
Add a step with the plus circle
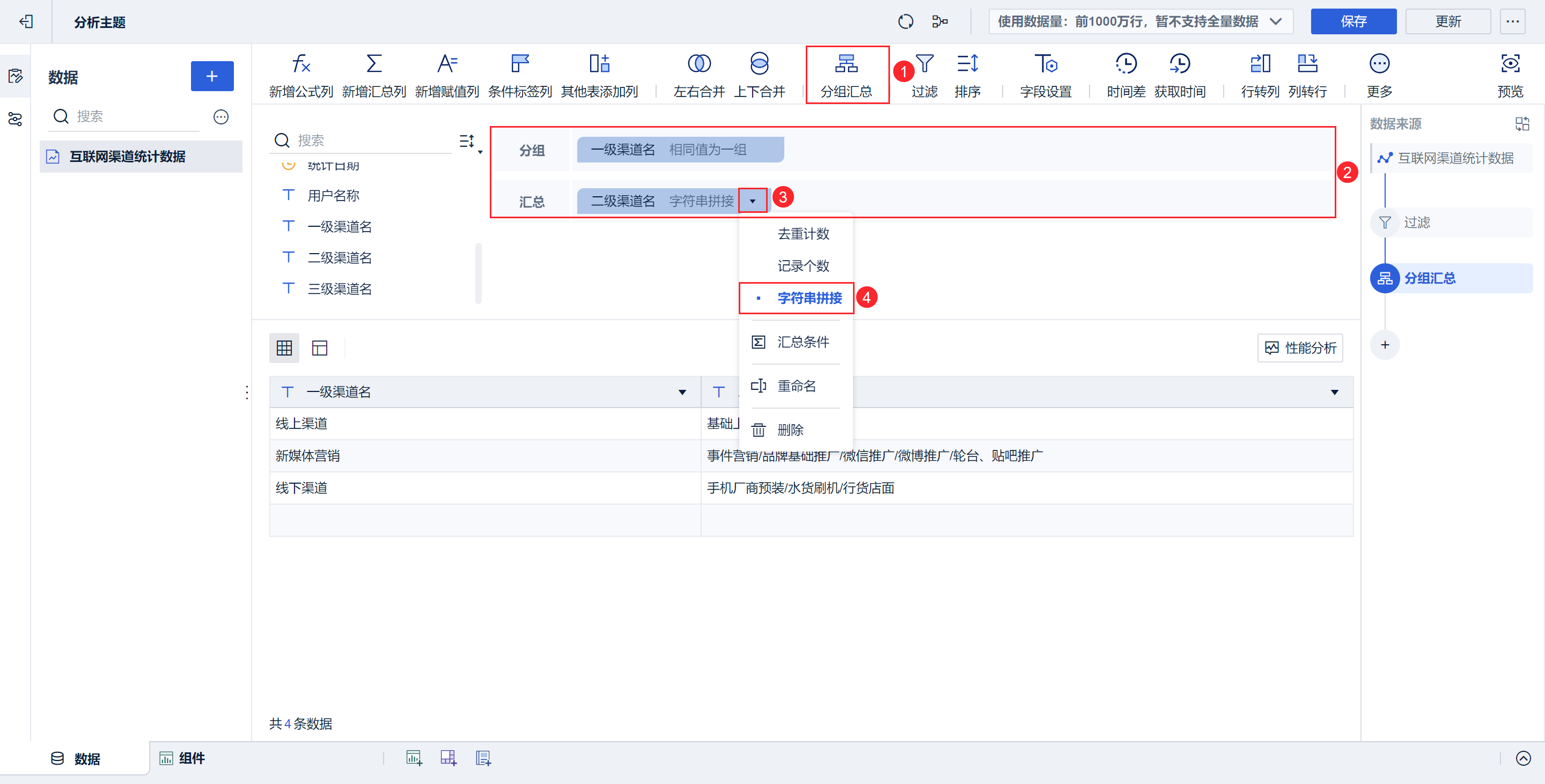(x=1385, y=345)
